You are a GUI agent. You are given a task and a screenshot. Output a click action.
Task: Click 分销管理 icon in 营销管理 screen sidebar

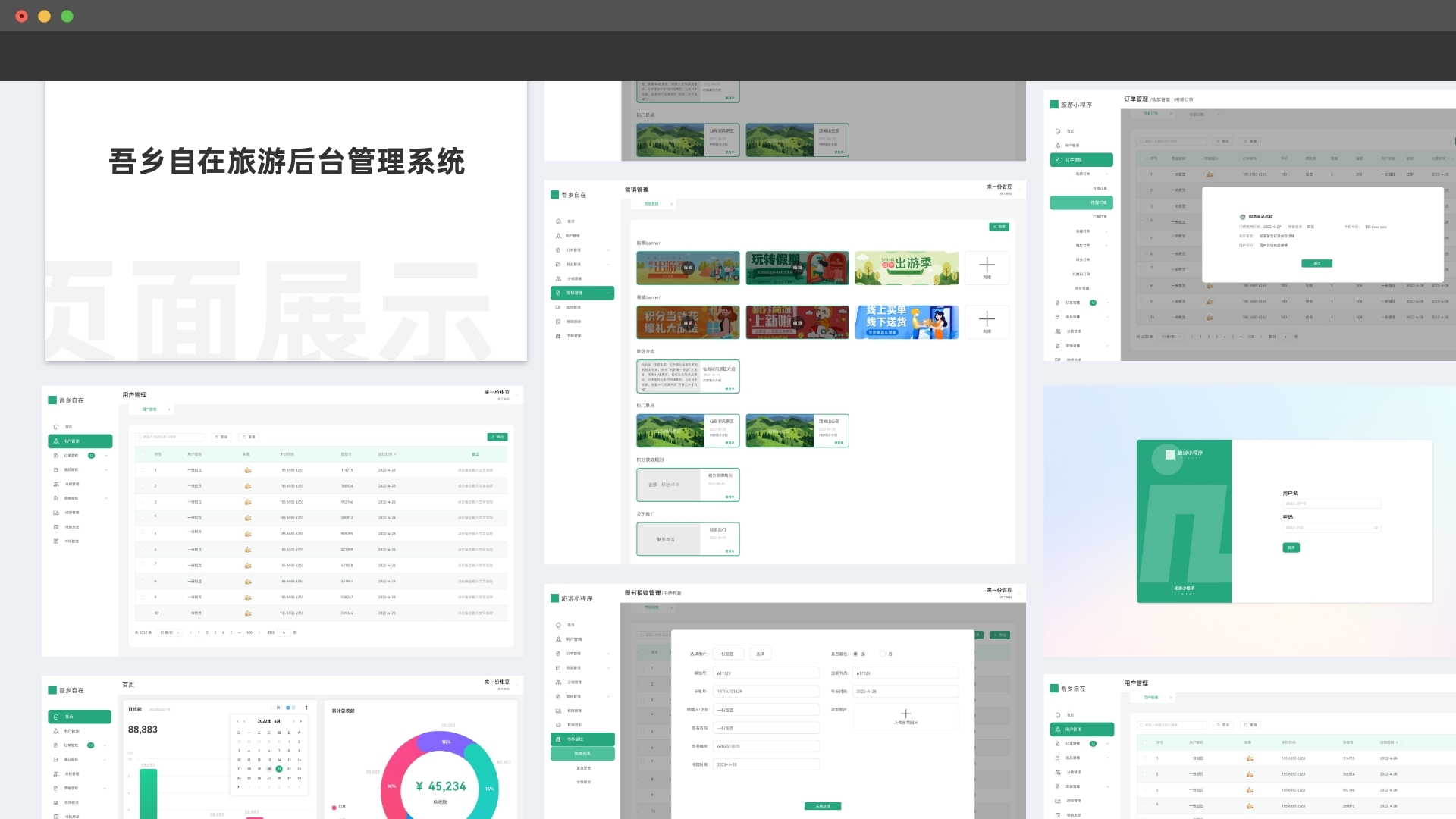point(559,278)
